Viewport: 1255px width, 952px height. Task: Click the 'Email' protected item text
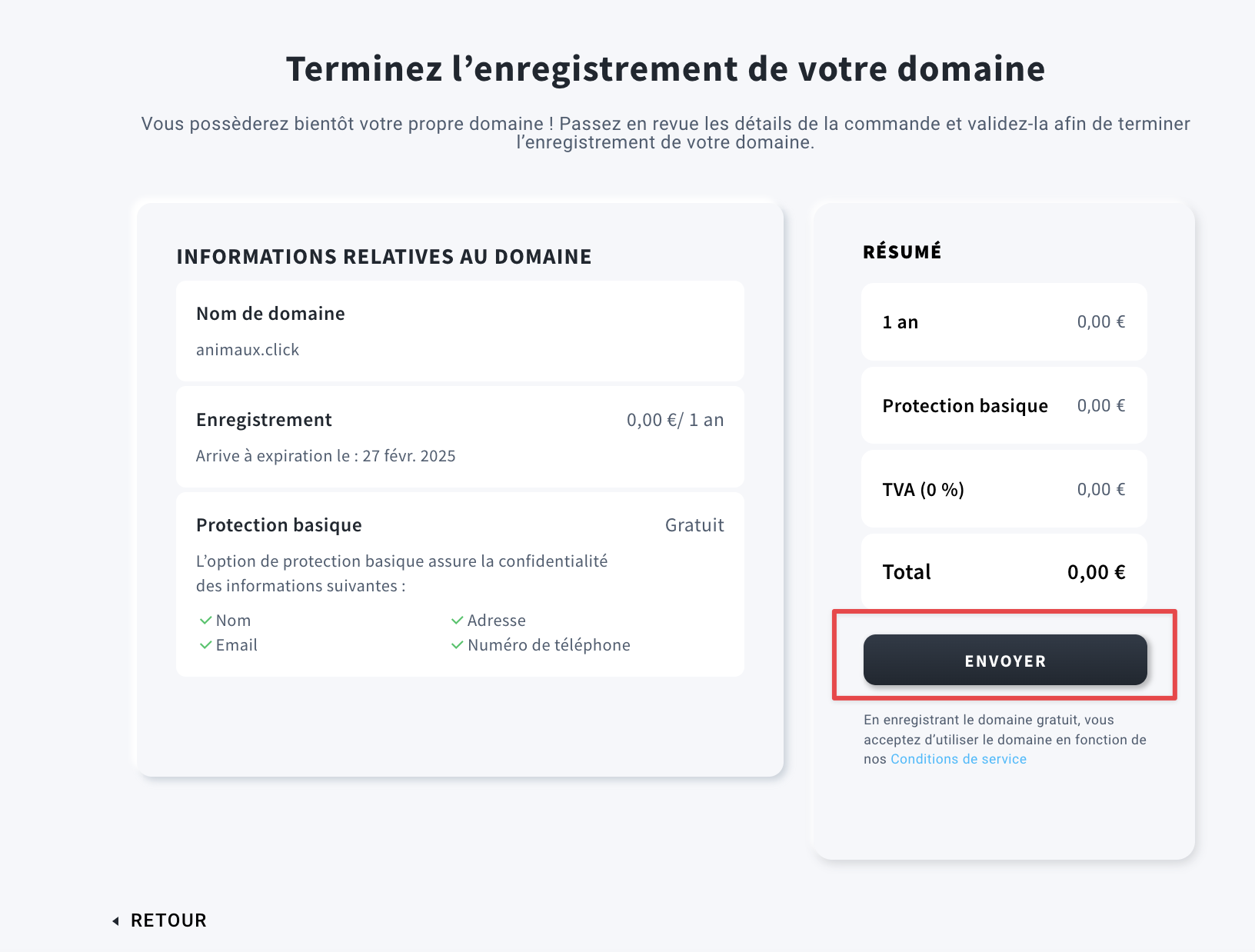[x=237, y=645]
